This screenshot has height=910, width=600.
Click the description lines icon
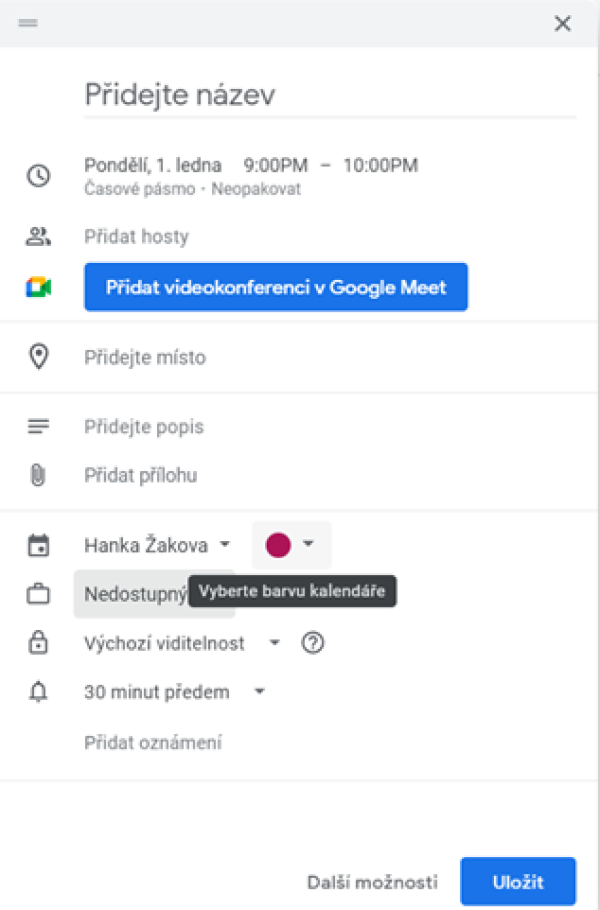pyautogui.click(x=38, y=427)
